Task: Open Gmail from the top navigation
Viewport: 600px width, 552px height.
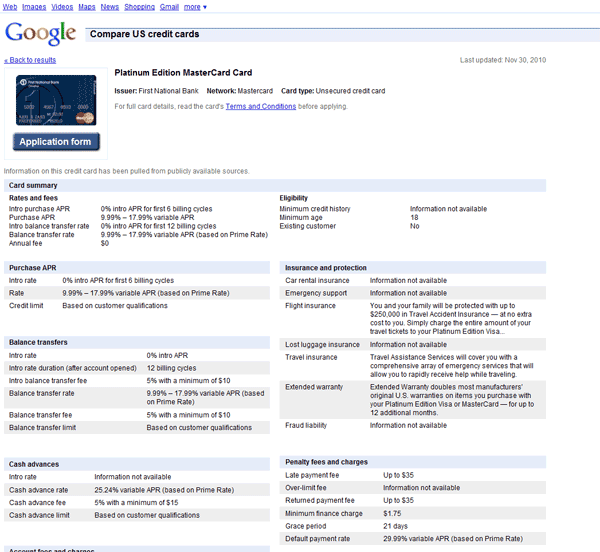Action: [169, 7]
